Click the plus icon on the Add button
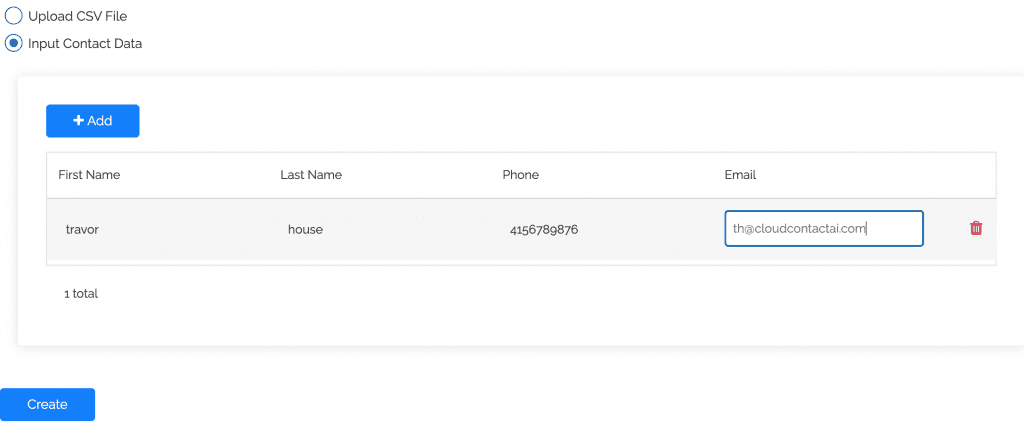This screenshot has height=439, width=1024. point(79,121)
